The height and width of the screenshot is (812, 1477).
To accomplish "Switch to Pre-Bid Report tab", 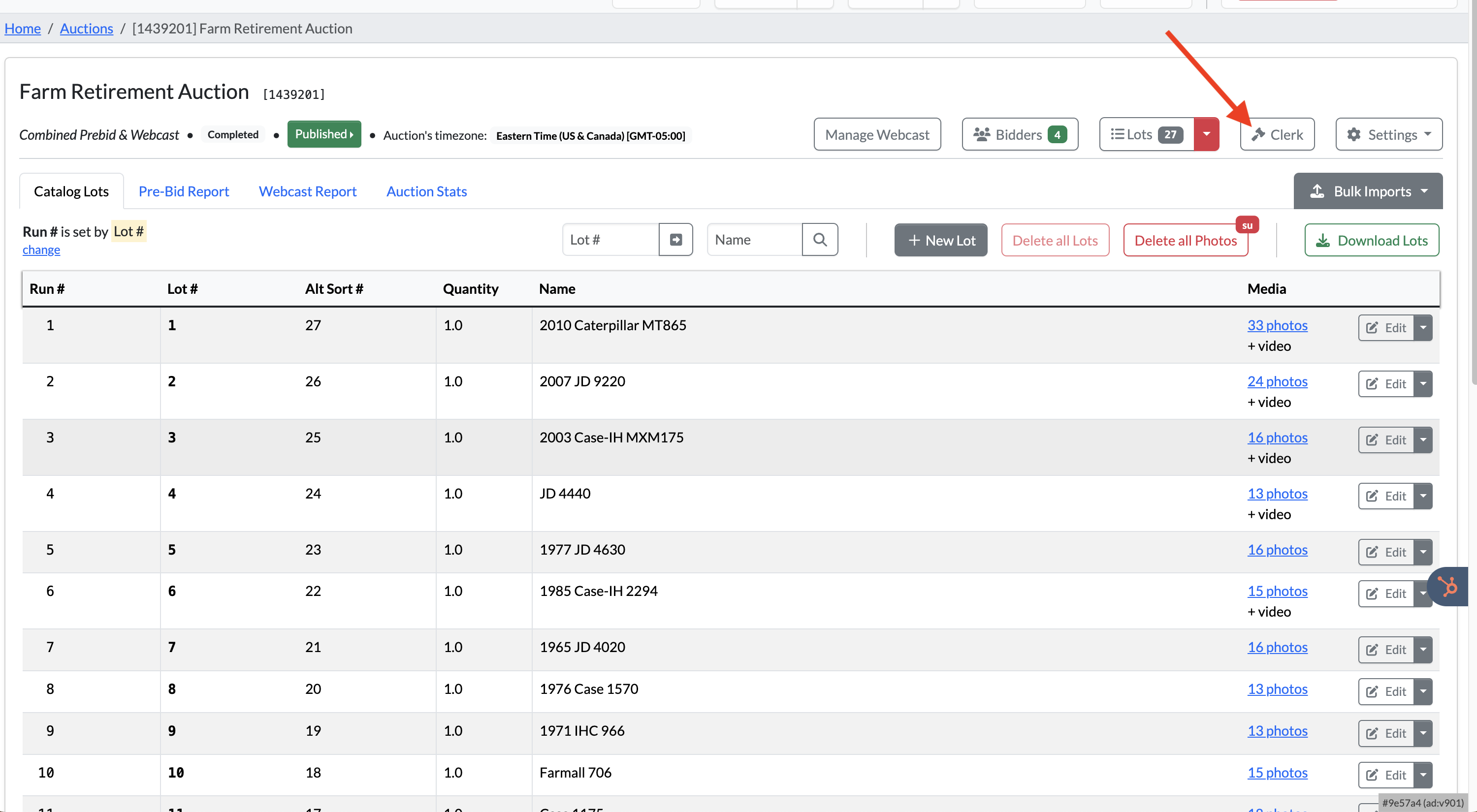I will point(184,191).
